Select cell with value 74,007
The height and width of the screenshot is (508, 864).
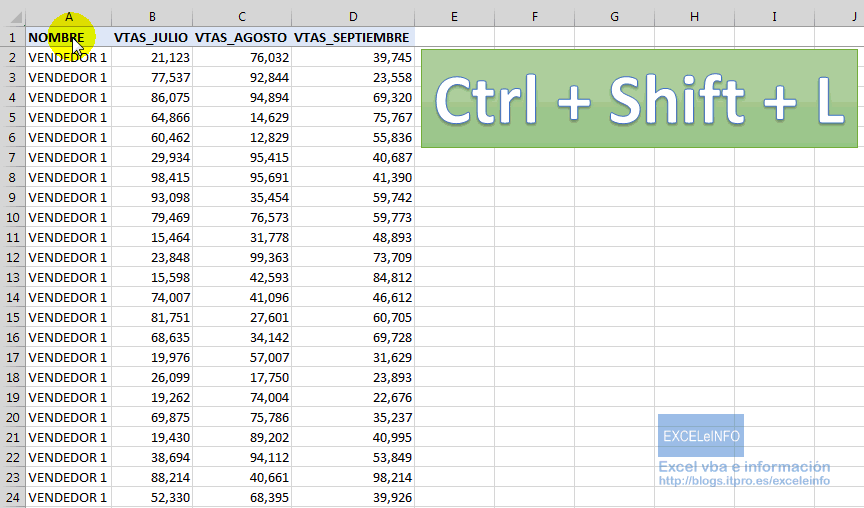(x=152, y=298)
